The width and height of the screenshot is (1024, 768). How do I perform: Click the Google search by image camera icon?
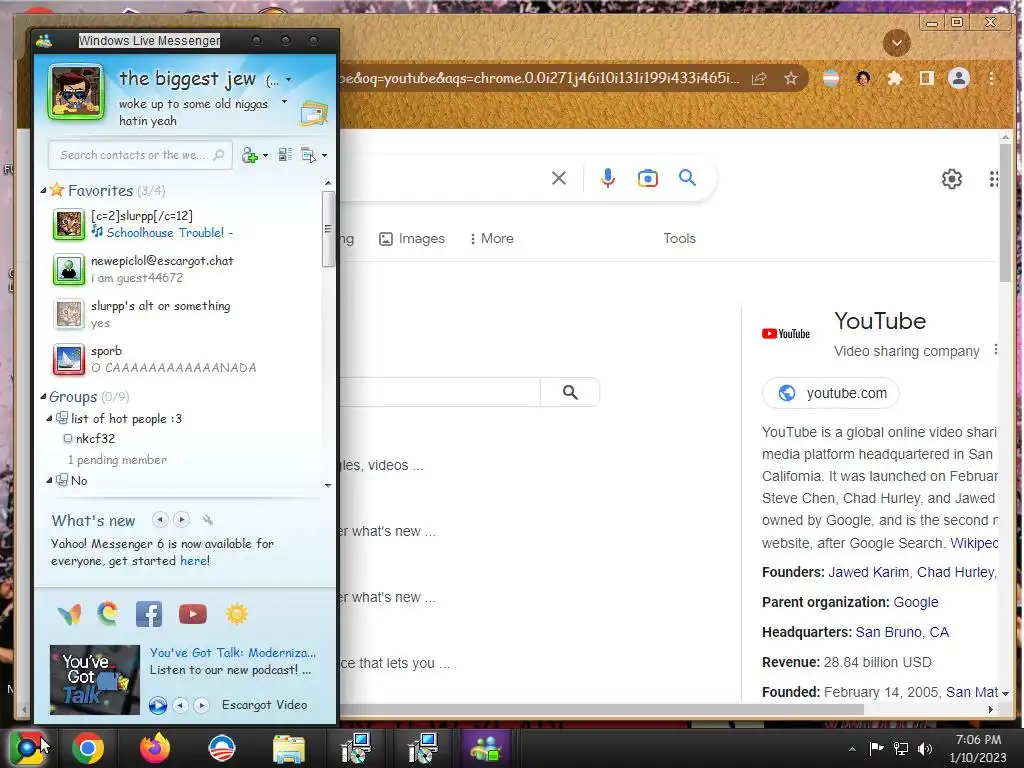[647, 178]
